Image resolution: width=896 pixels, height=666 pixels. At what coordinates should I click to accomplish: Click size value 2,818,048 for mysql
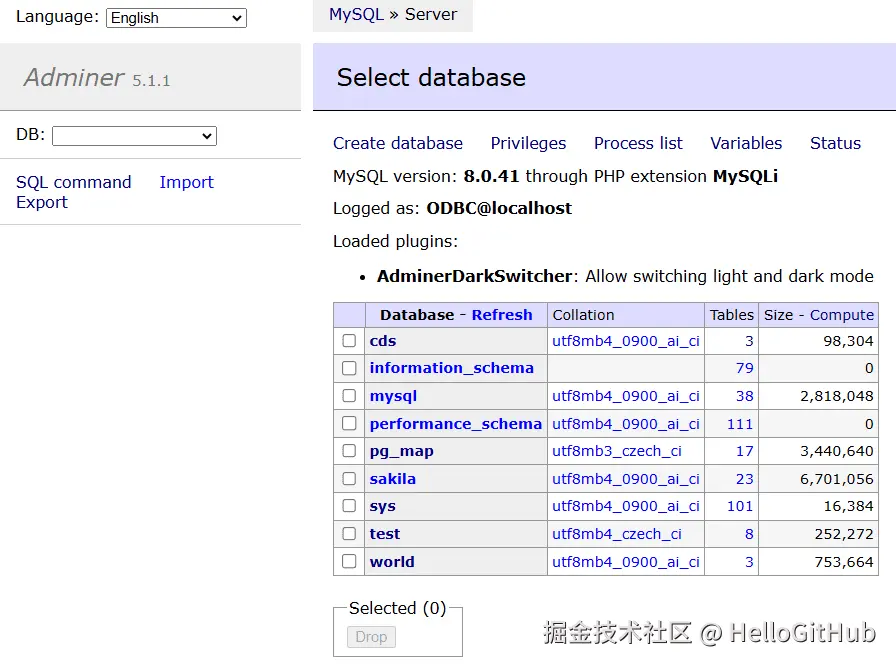pos(836,396)
